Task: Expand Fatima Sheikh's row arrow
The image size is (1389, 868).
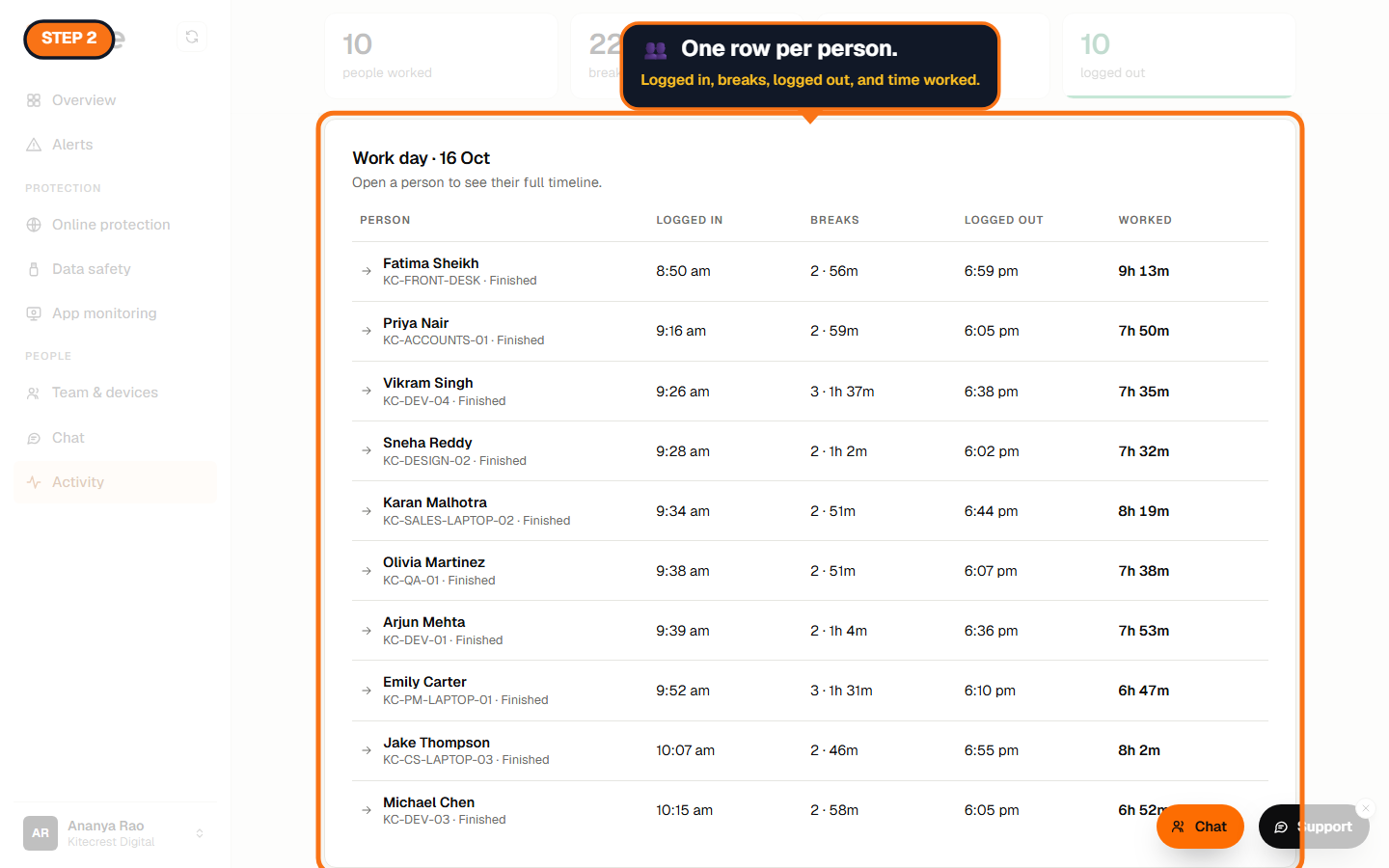Action: (367, 271)
